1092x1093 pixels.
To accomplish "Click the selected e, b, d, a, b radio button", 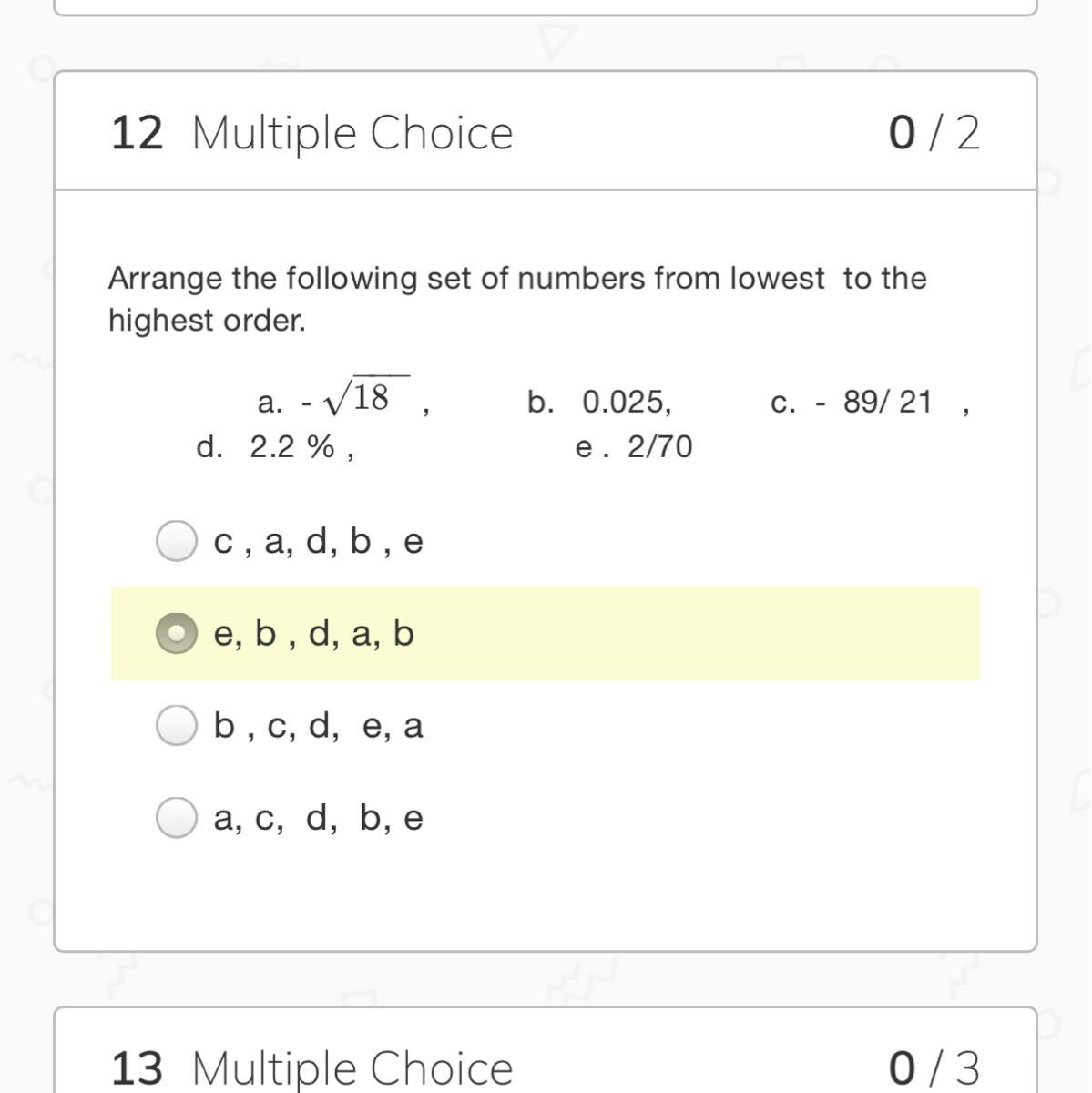I will pos(176,633).
